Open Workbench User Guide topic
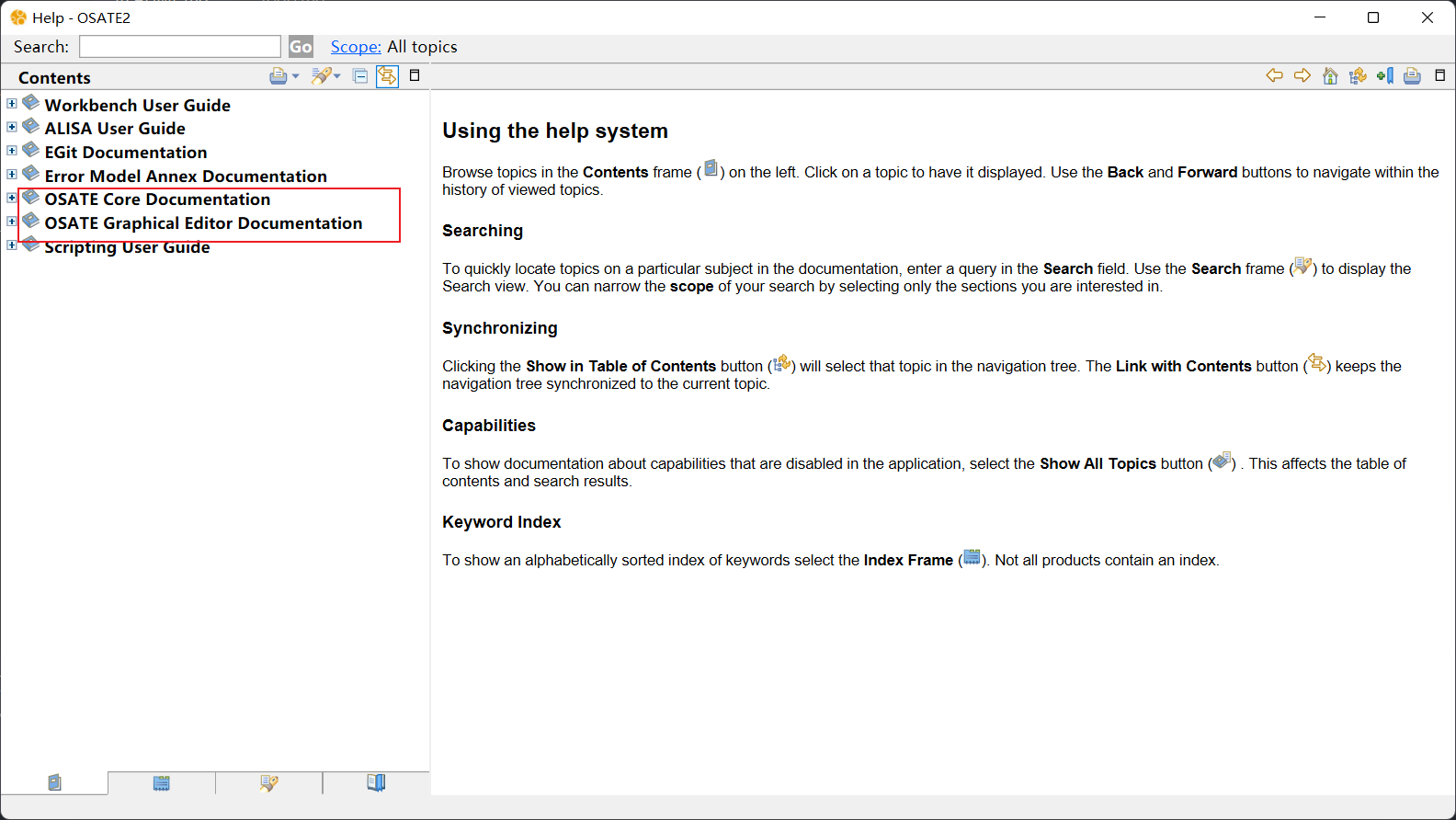This screenshot has height=820, width=1456. (x=138, y=106)
